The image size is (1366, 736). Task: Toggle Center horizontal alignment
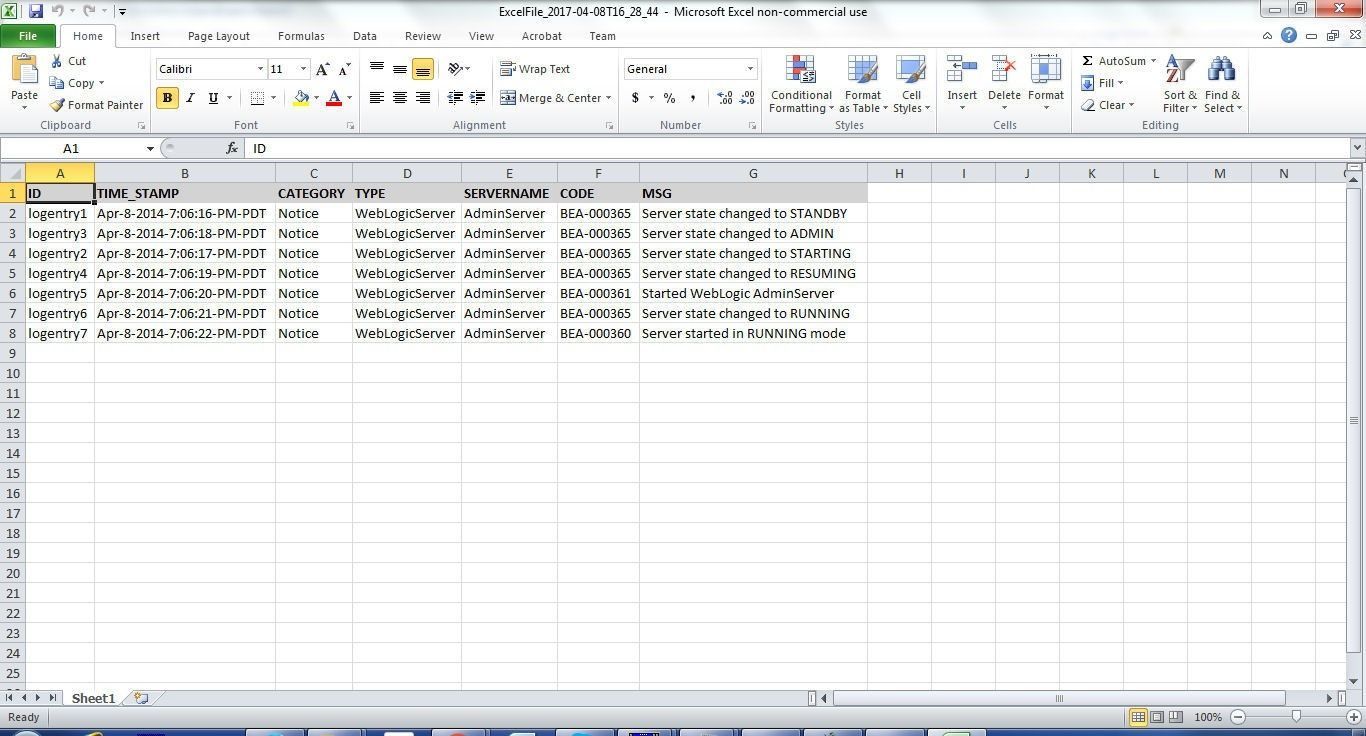[400, 98]
